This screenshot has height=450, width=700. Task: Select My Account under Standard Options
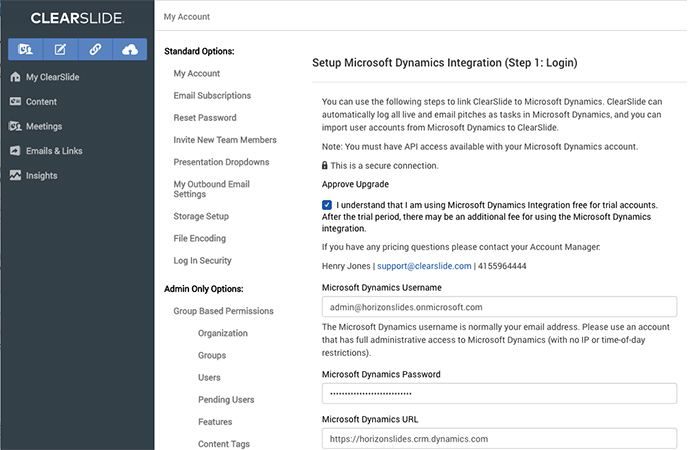(x=196, y=73)
